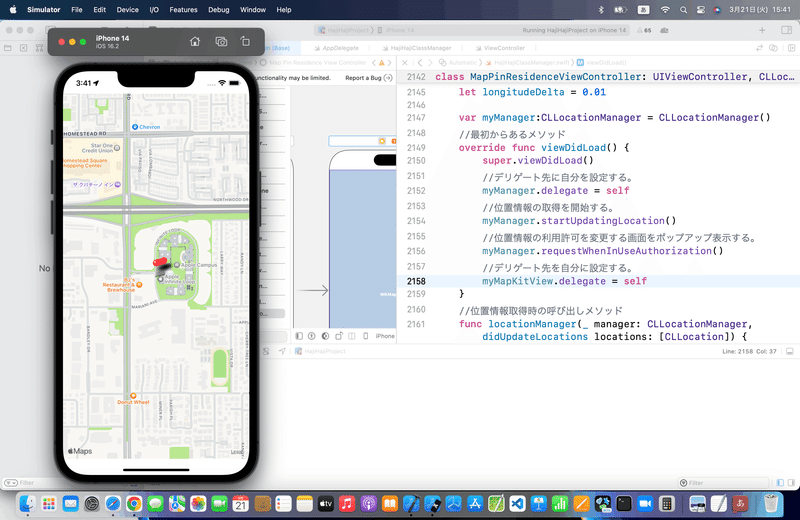Open the Music app from the Dock
Viewport: 800px width, 520px height.
pyautogui.click(x=347, y=504)
